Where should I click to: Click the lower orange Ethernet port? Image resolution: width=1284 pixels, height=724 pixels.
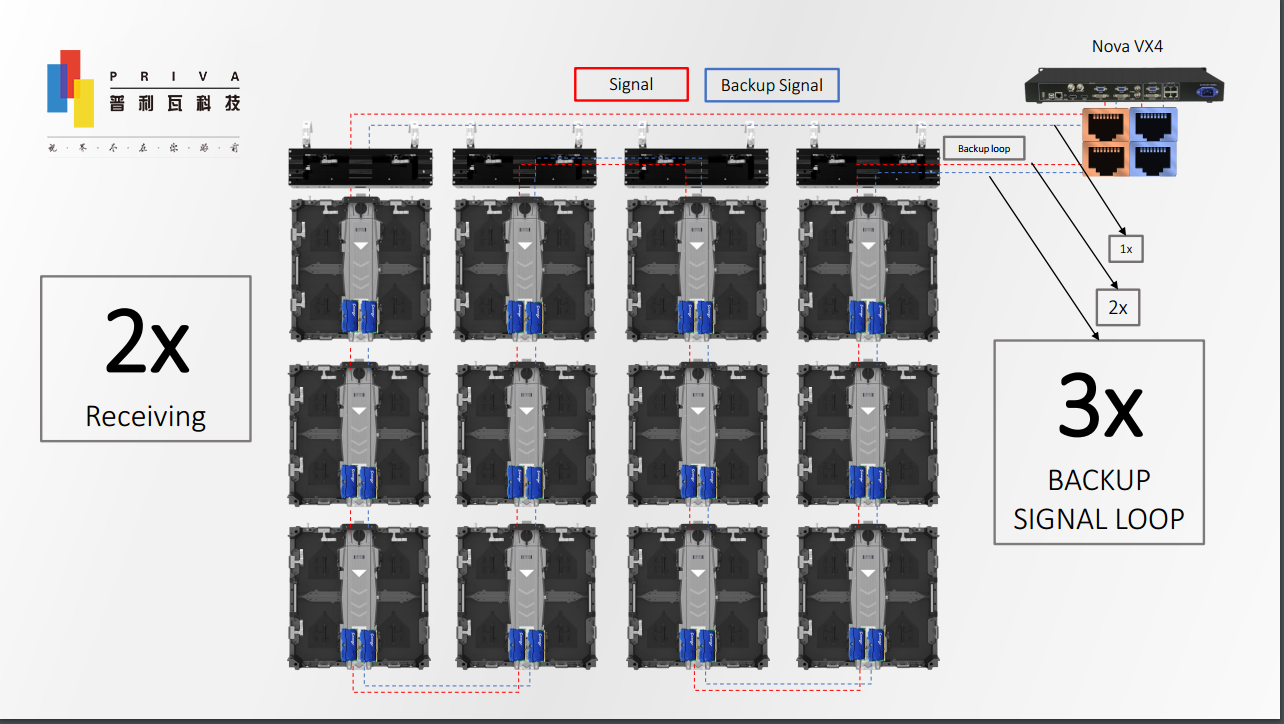click(x=1106, y=159)
